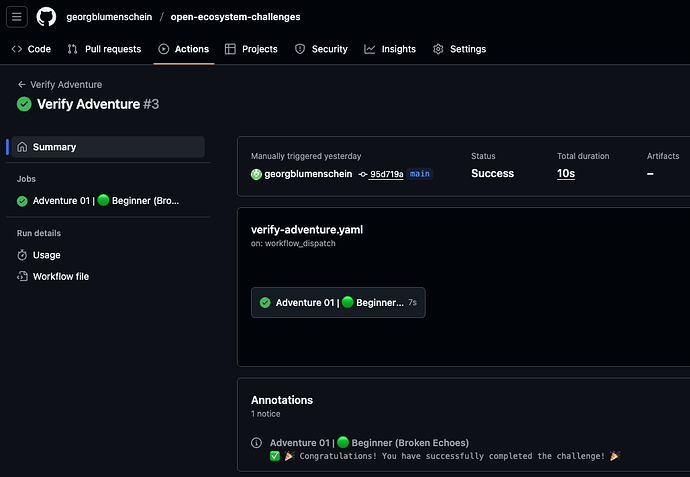Click the 10s total duration link

click(x=566, y=174)
